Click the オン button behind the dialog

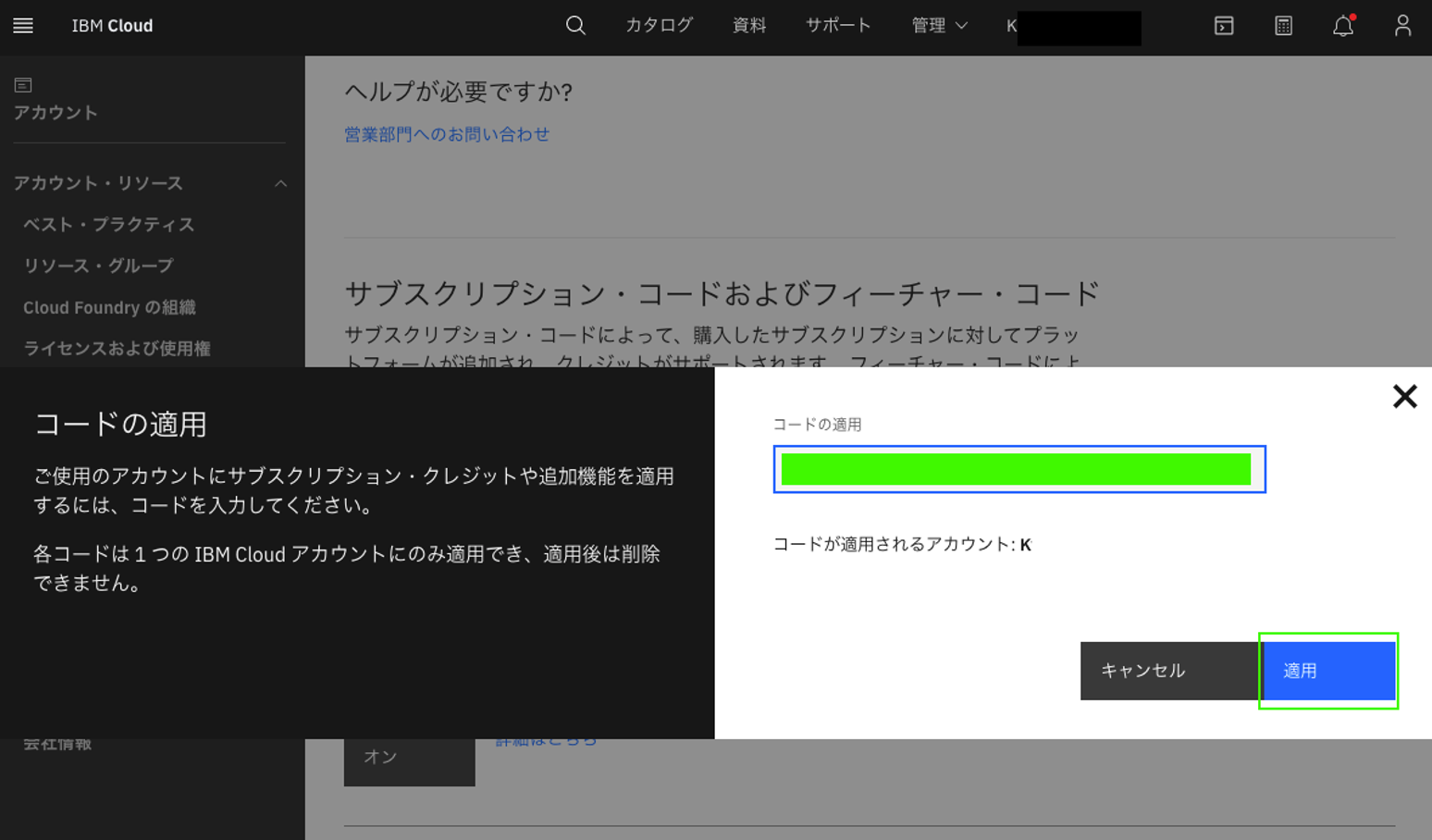[x=410, y=761]
